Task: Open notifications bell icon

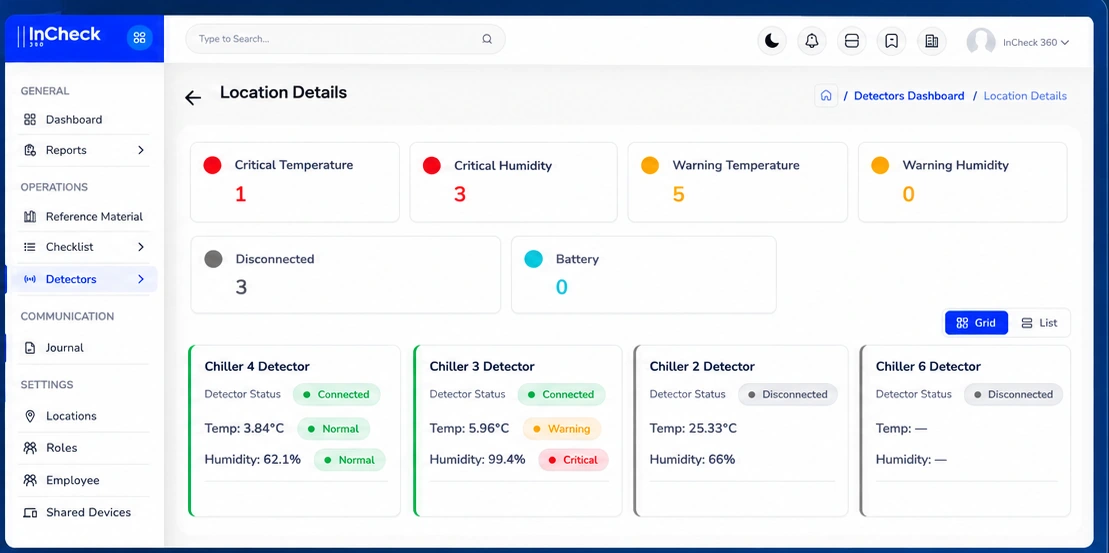Action: 812,42
